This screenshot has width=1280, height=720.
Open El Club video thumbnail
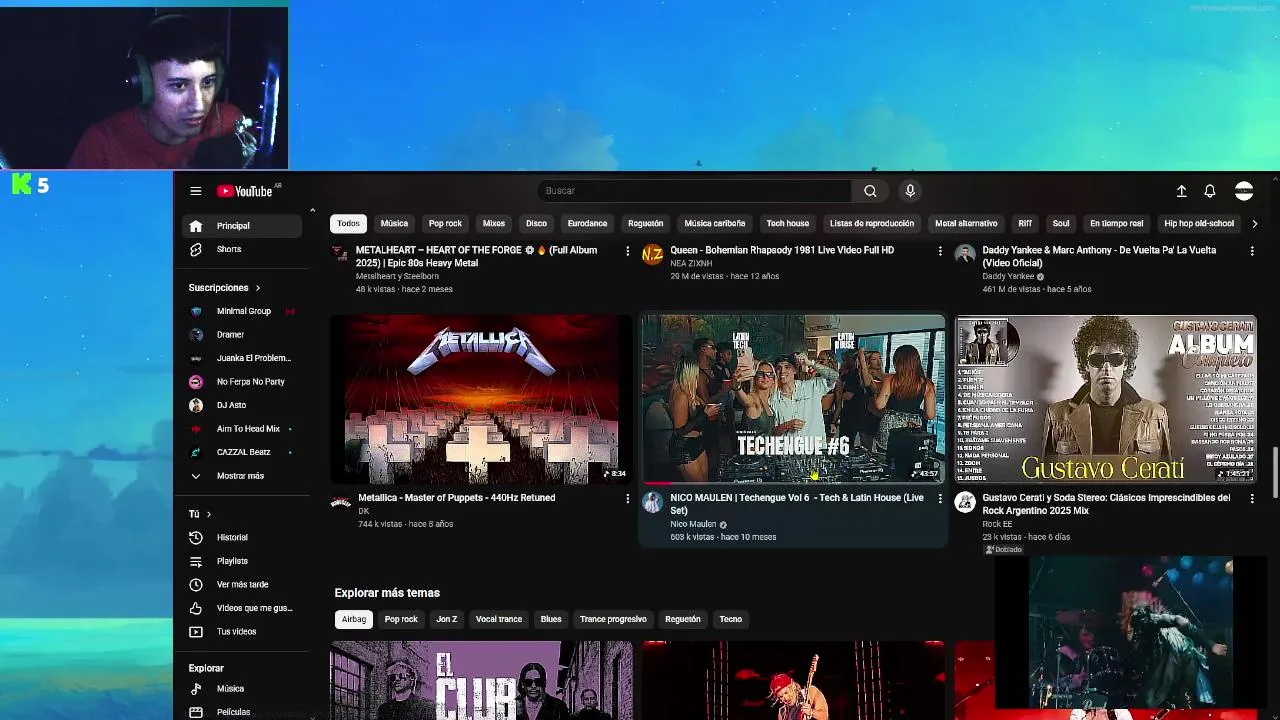(x=481, y=680)
